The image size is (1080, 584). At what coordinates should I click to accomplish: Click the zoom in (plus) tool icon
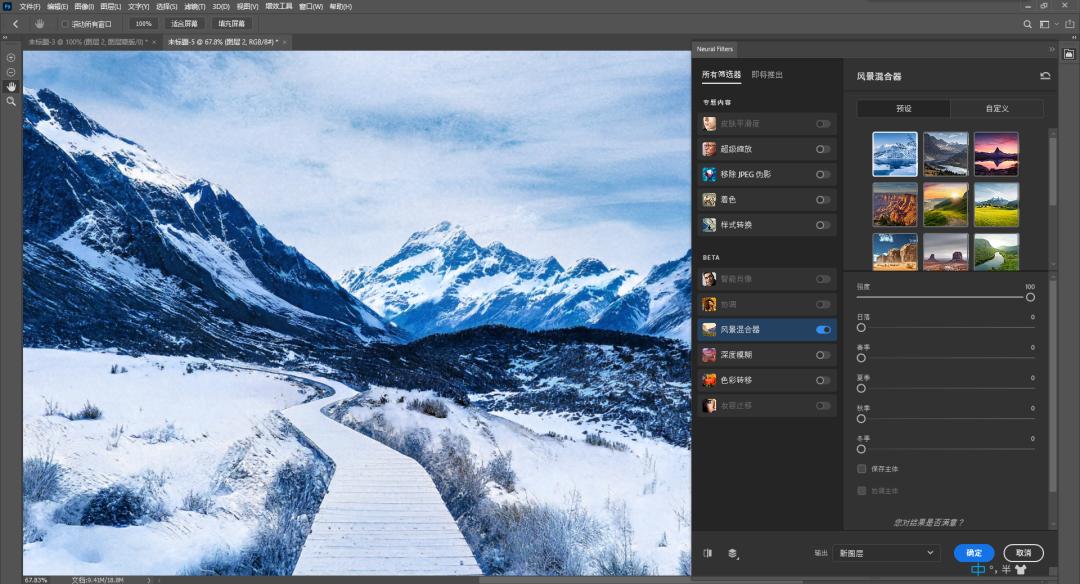[11, 57]
